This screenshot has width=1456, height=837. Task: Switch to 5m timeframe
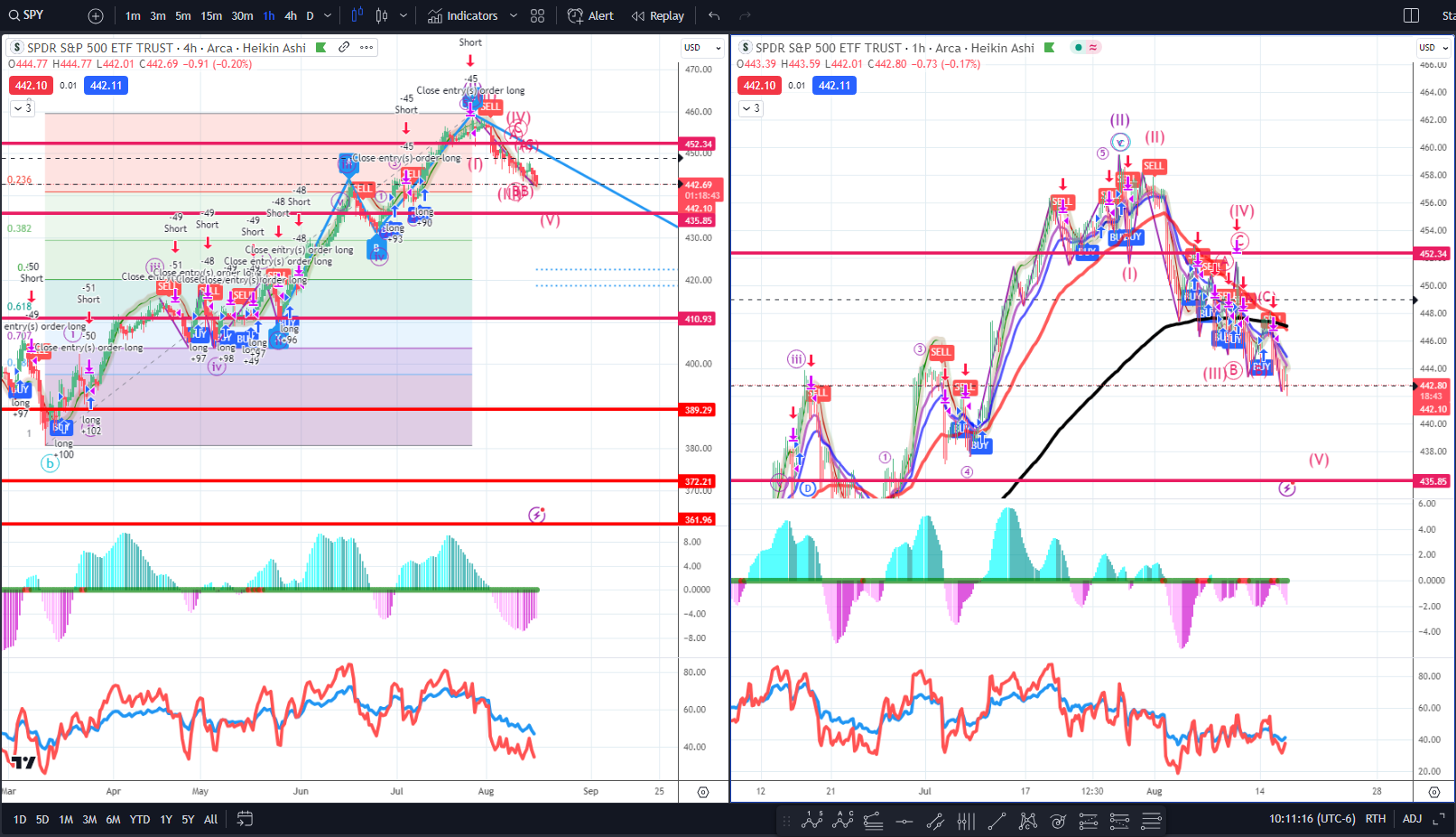(x=183, y=16)
